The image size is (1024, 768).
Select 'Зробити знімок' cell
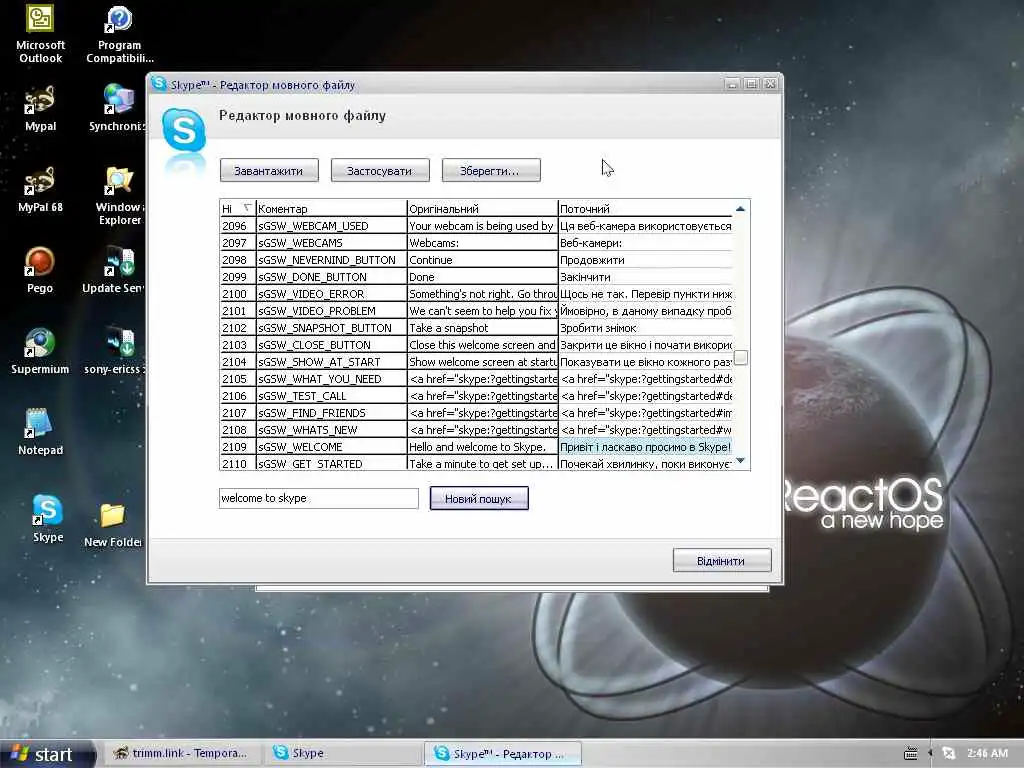point(645,328)
